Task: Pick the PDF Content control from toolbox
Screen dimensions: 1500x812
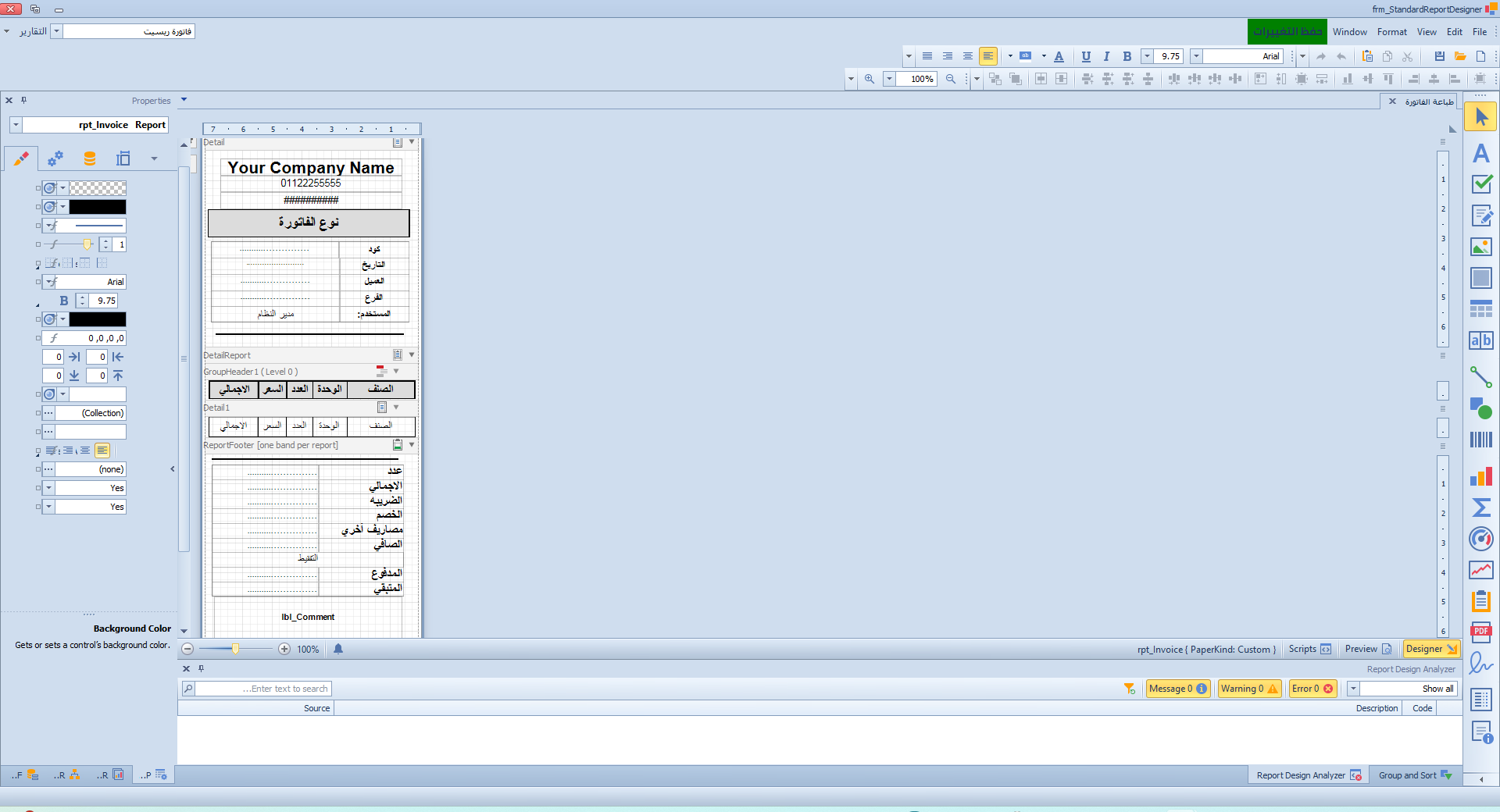Action: (1480, 632)
